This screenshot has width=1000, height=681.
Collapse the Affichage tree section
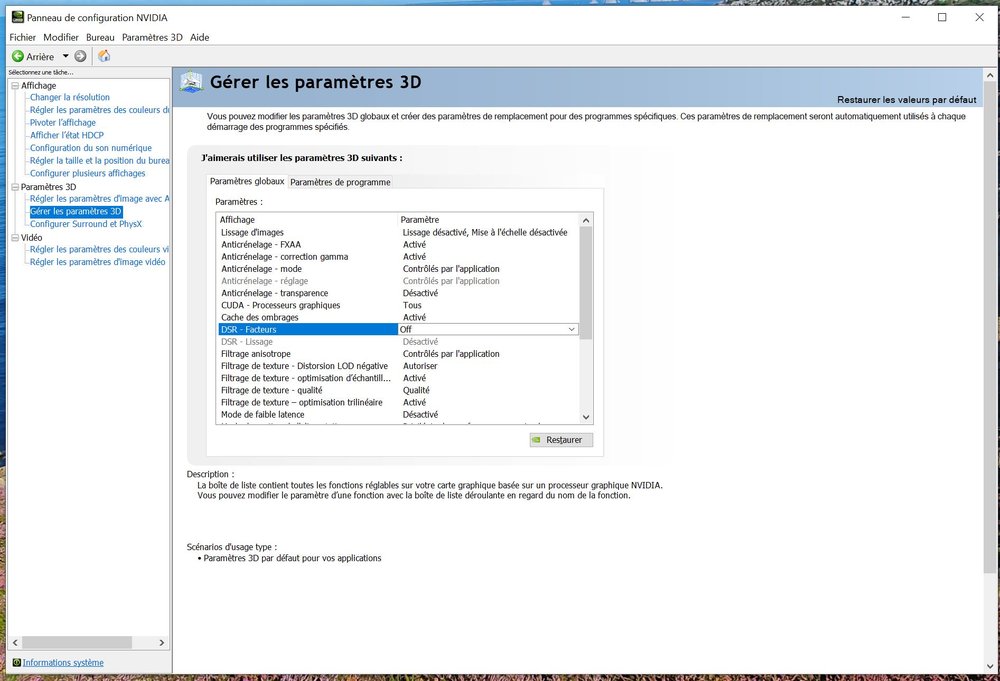pyautogui.click(x=15, y=85)
